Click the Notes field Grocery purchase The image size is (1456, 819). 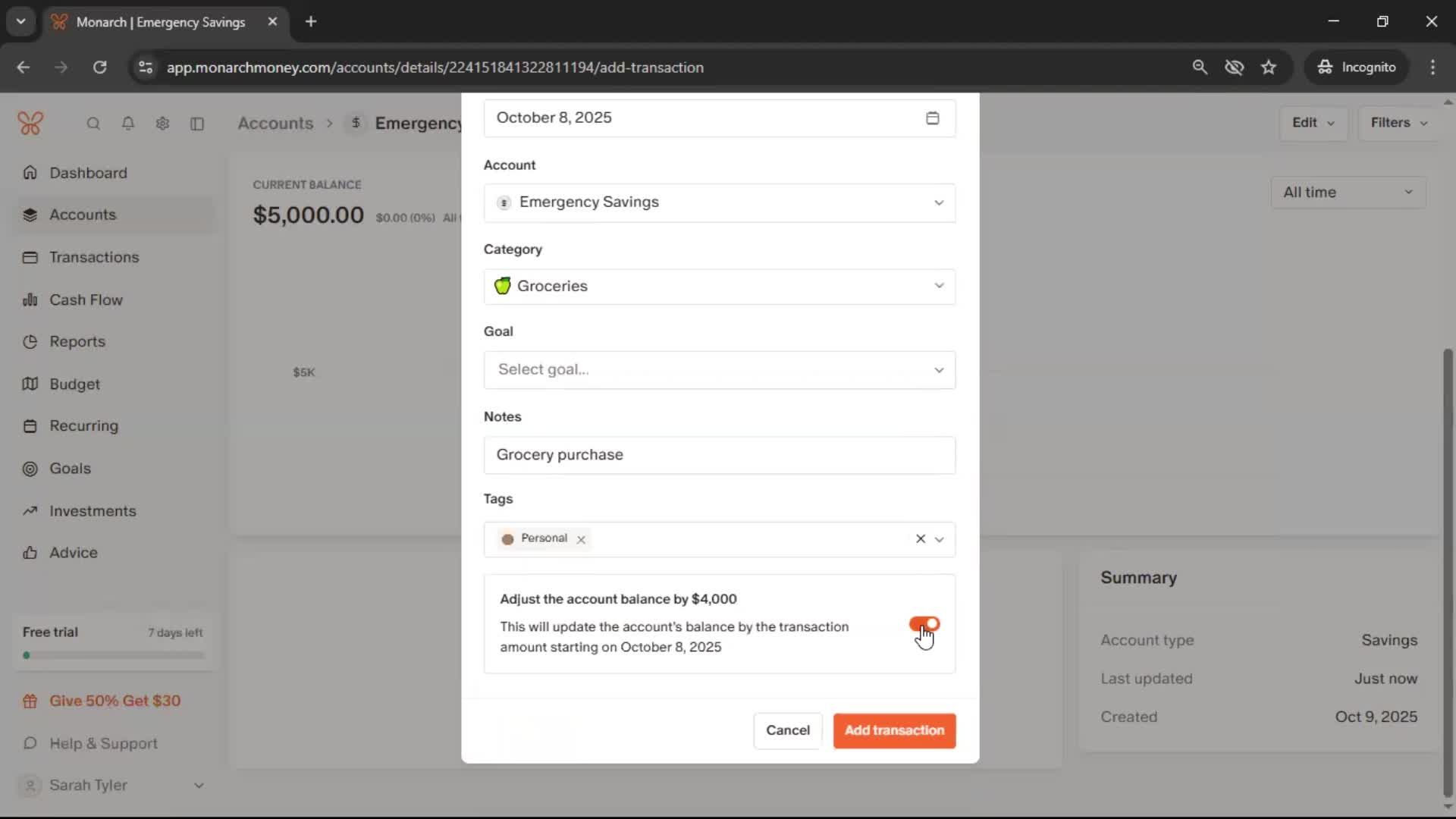(719, 455)
